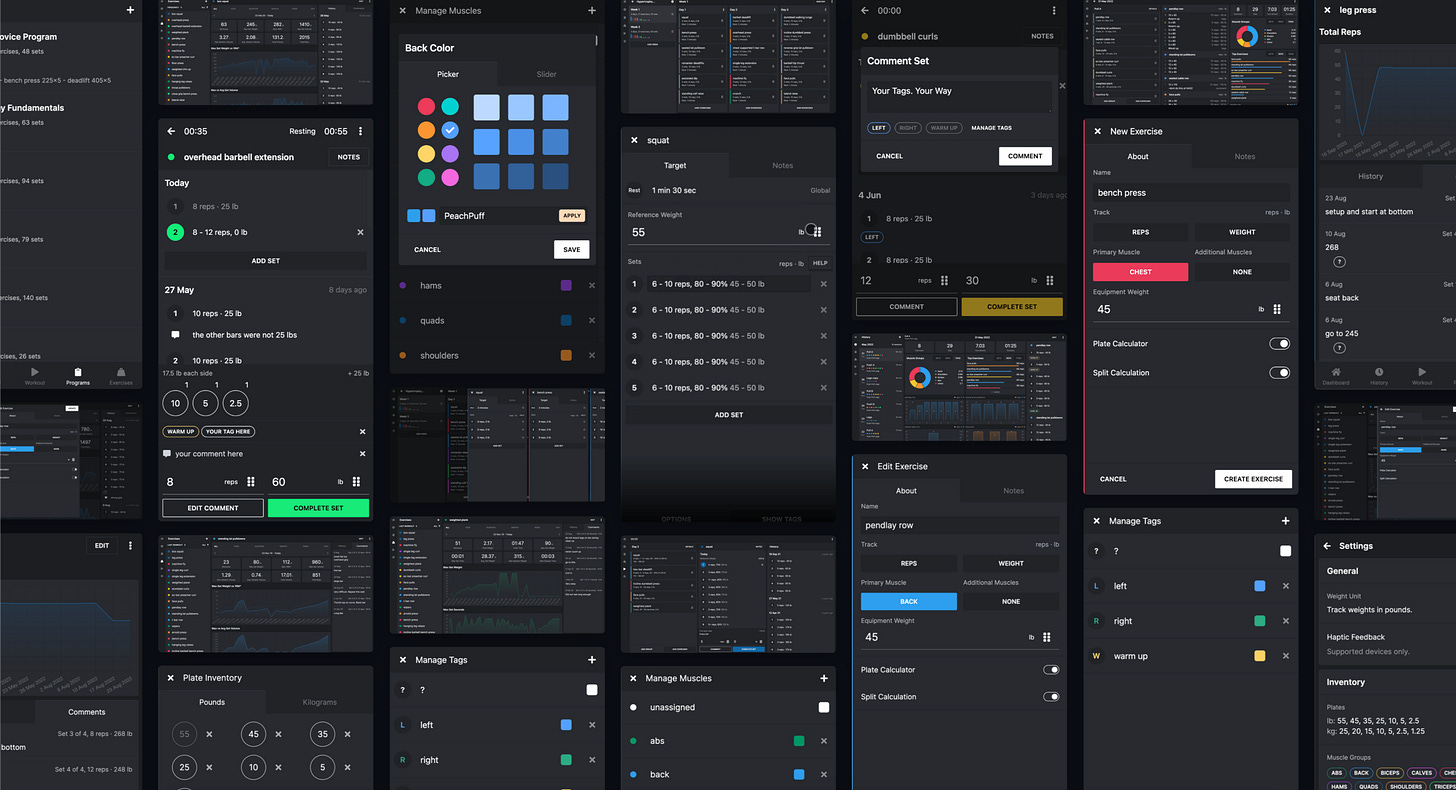1456x790 pixels.
Task: Delete the 'warm up' tag in Manage Tags
Action: pos(1286,656)
